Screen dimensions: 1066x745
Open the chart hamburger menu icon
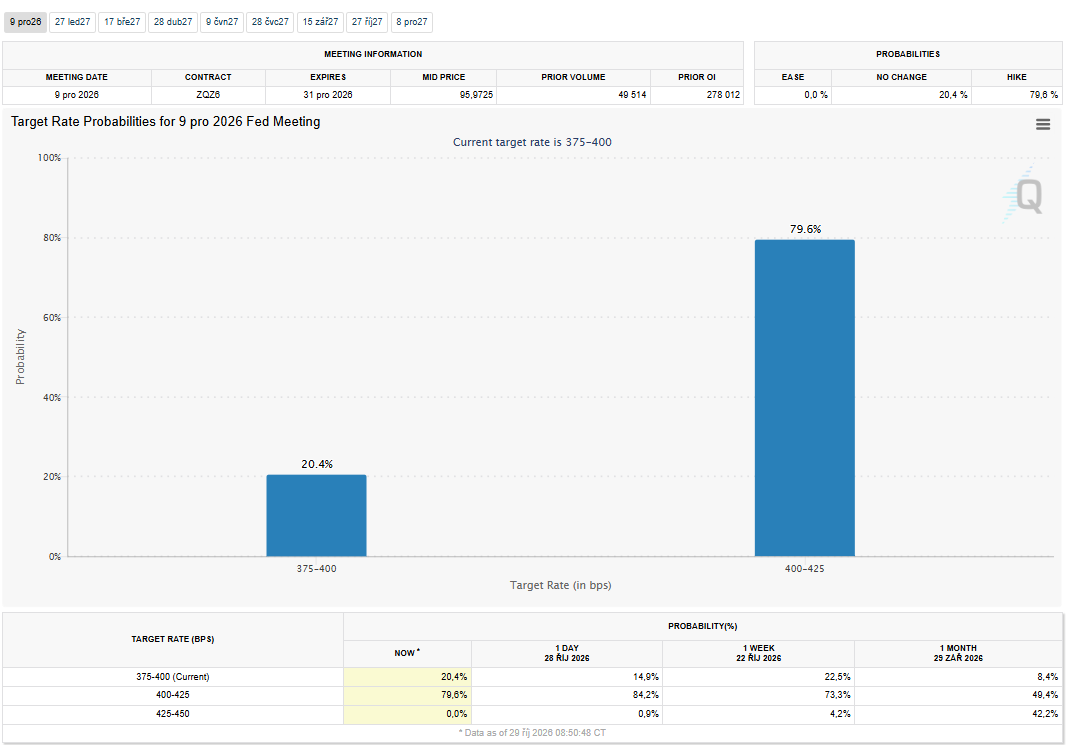(x=1043, y=124)
